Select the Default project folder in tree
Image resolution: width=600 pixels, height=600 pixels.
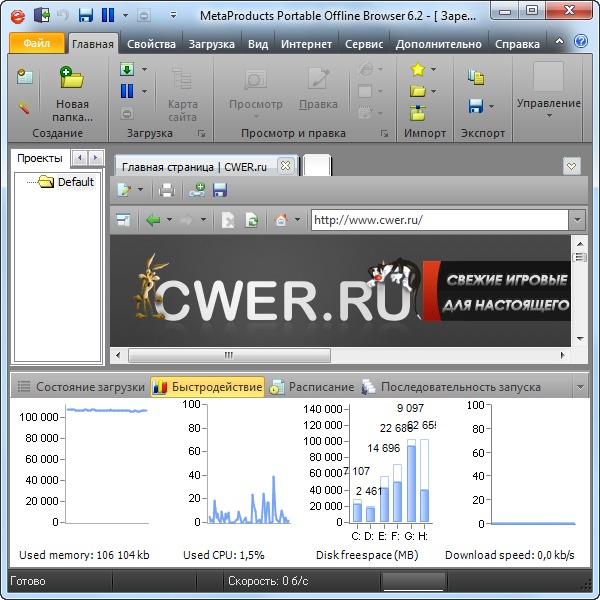(75, 182)
